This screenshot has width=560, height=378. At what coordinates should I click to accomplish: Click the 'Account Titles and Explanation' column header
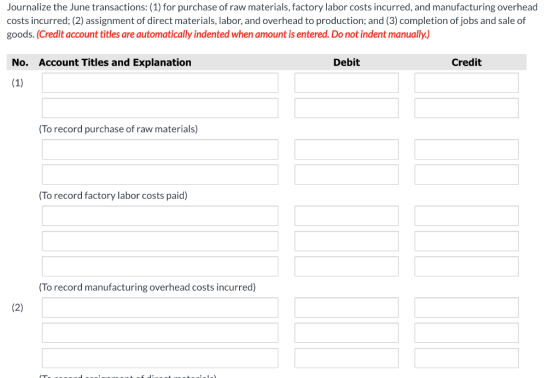[x=115, y=63]
